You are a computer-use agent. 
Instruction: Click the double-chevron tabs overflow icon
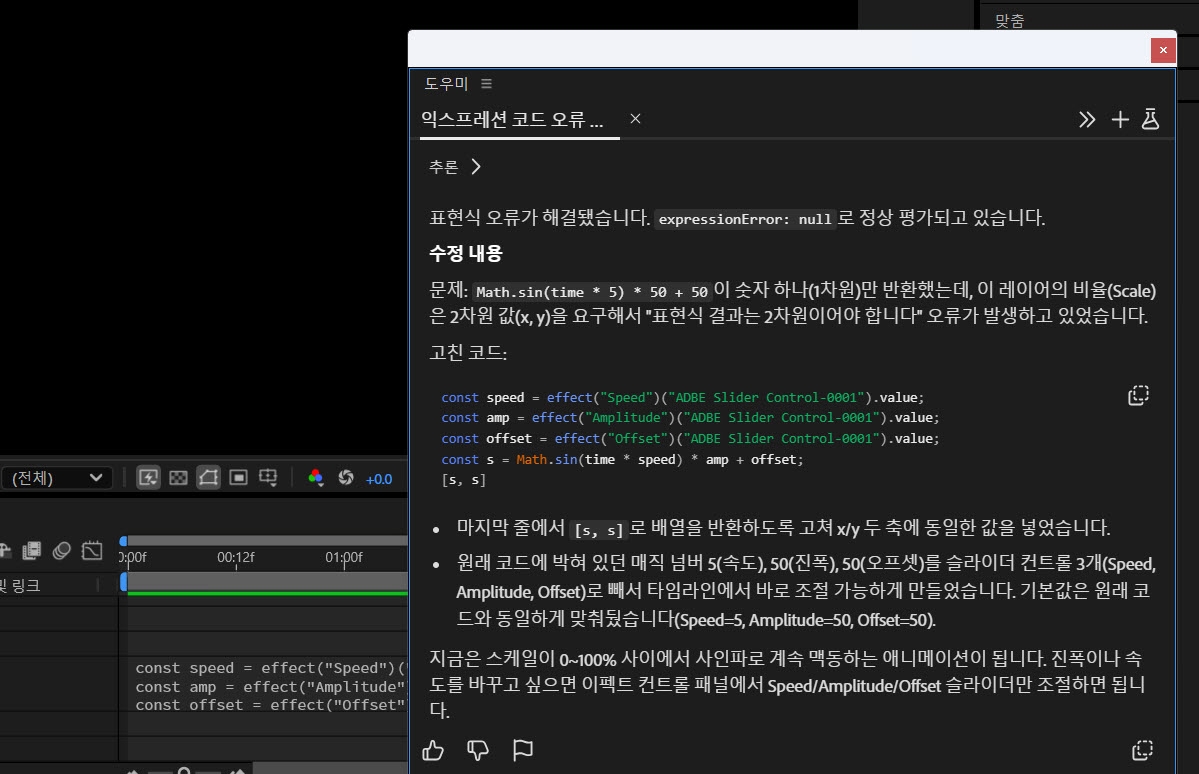(x=1087, y=119)
